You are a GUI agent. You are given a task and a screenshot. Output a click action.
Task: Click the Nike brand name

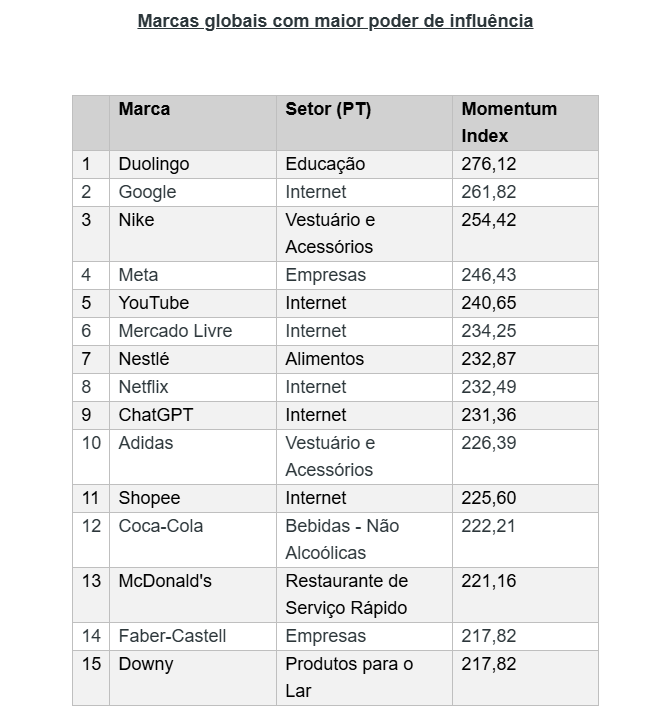point(137,220)
